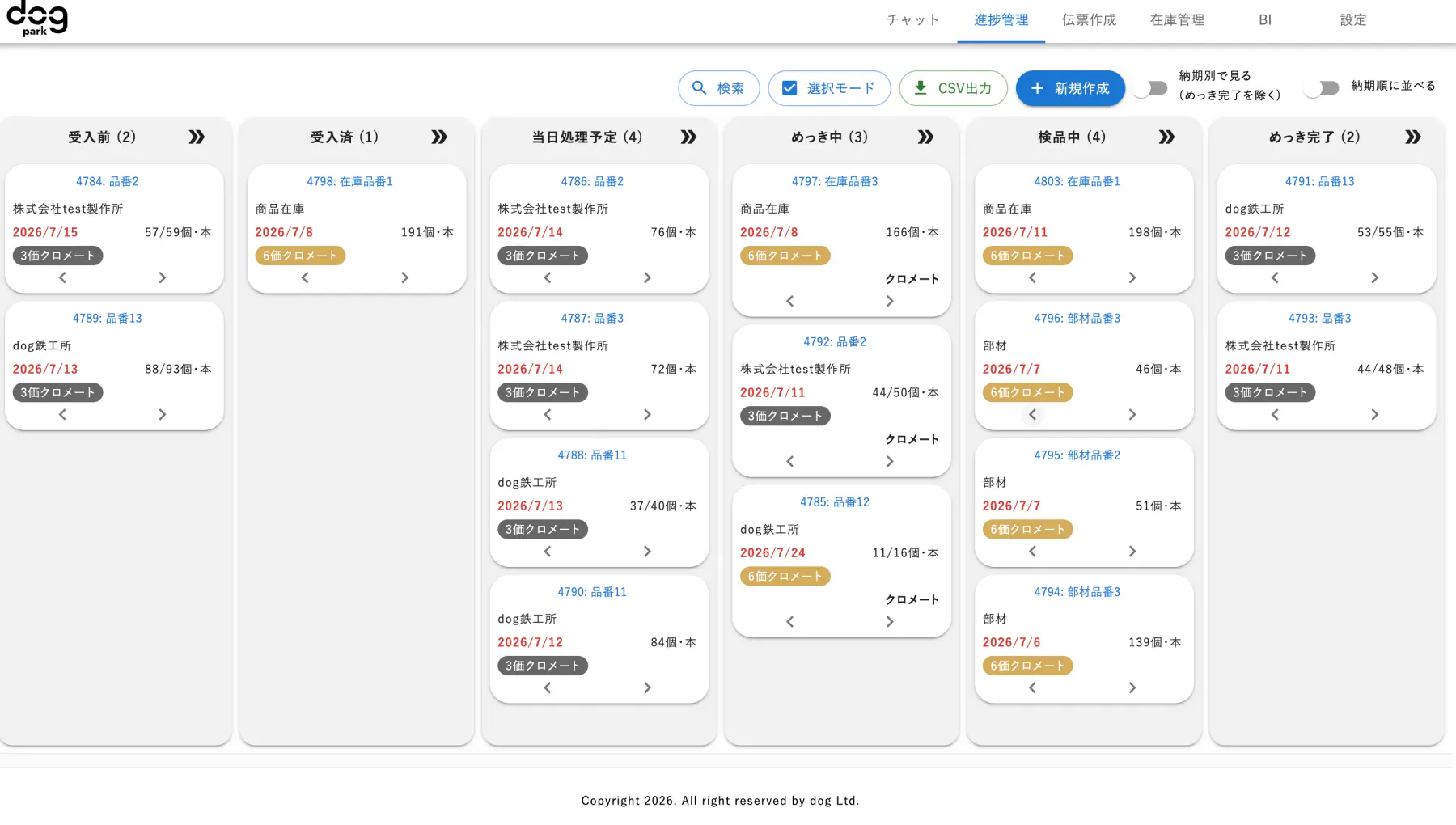Open card link 4792: 品番2
This screenshot has height=825, width=1456.
point(835,342)
